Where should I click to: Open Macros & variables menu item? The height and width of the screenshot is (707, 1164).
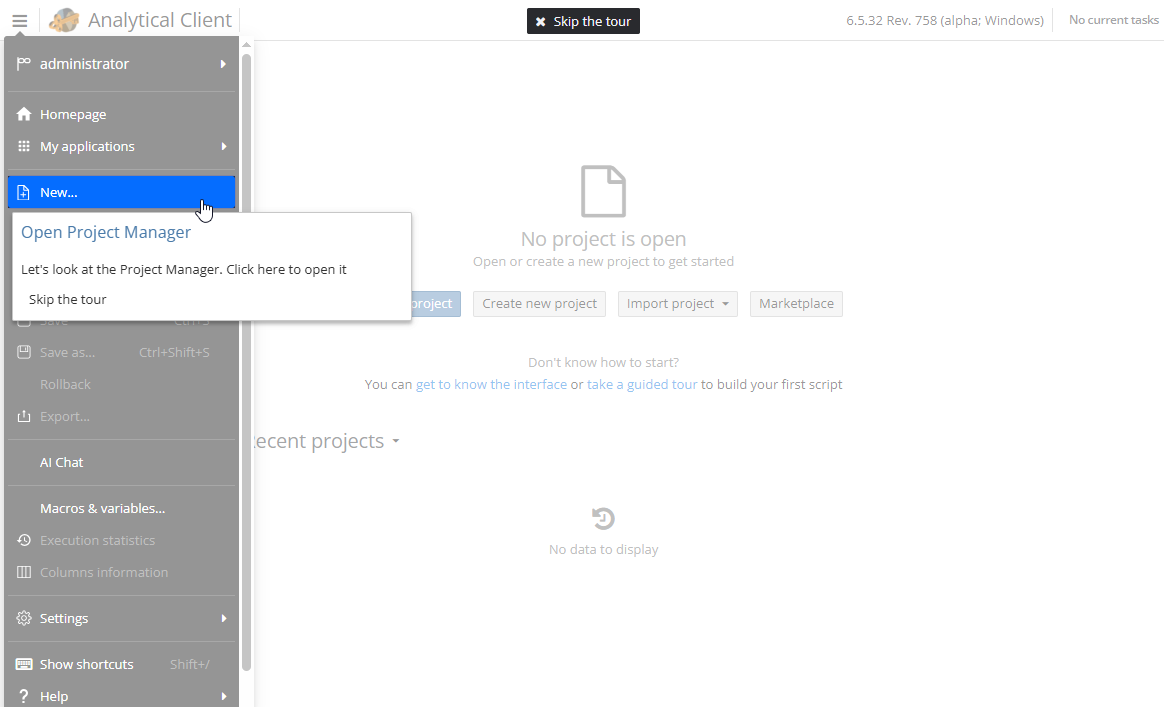point(102,509)
